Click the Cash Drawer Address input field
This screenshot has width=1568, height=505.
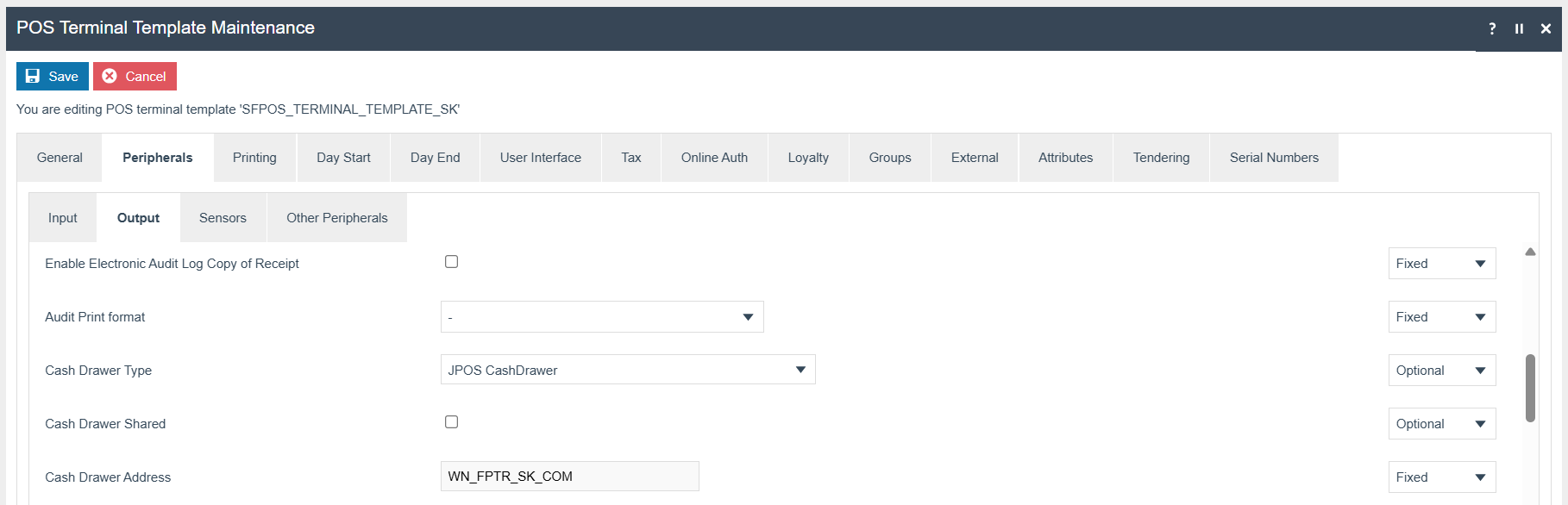tap(569, 477)
